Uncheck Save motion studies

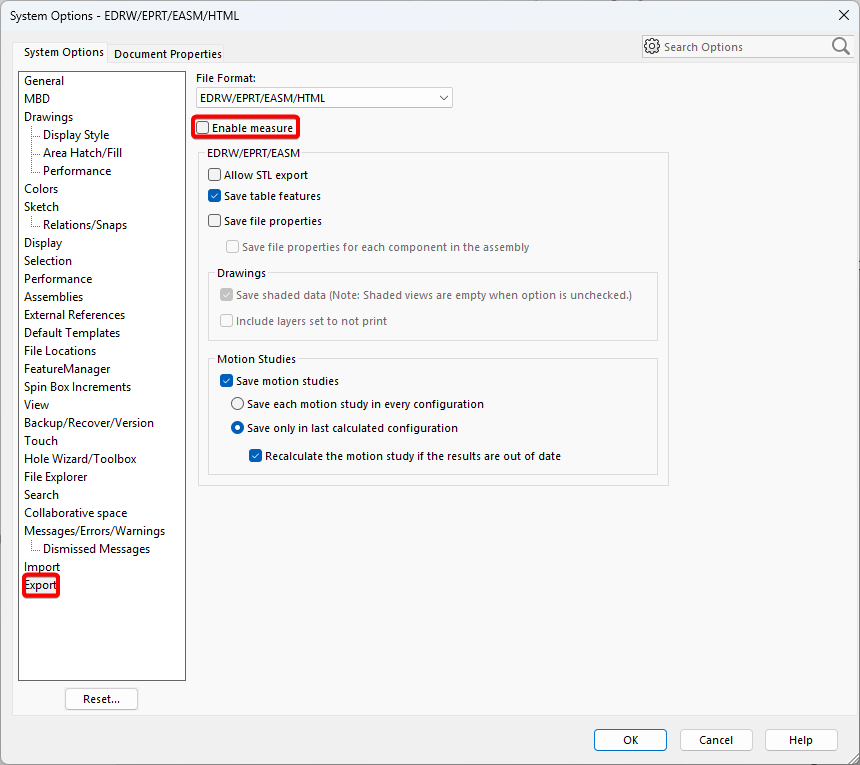[226, 381]
